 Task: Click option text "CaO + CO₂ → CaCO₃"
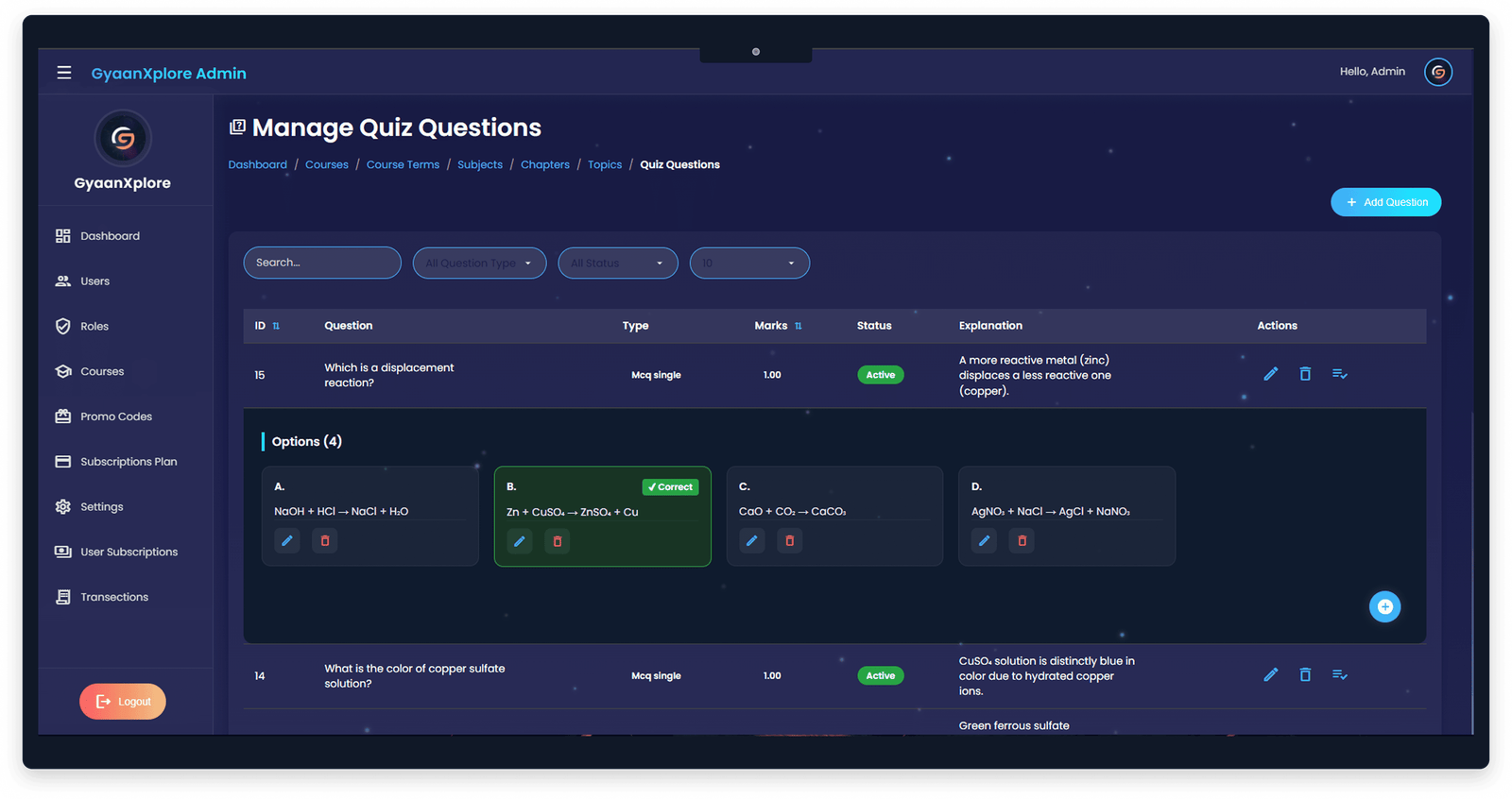pyautogui.click(x=792, y=512)
